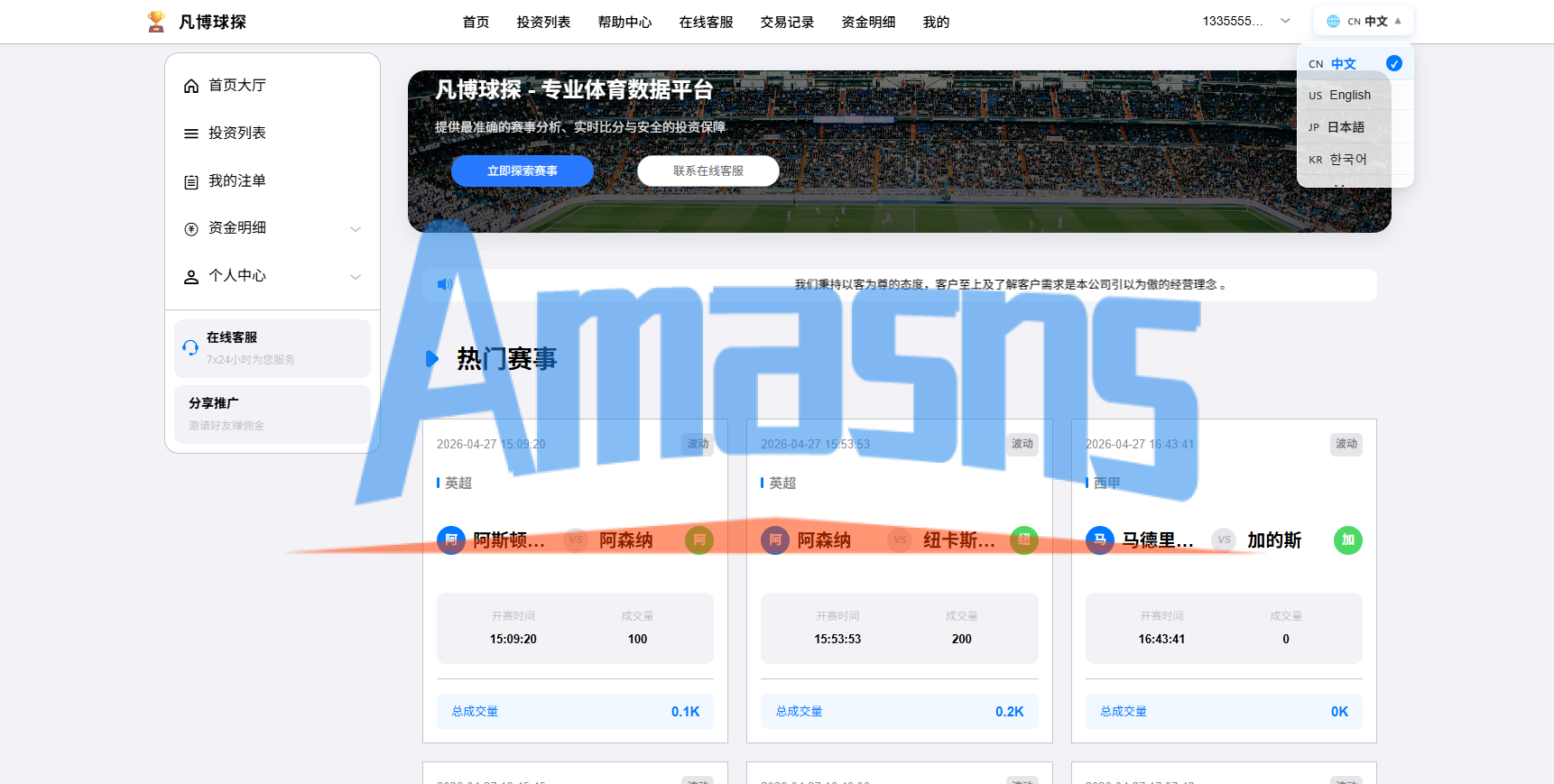Click 凡博球探 site title
The height and width of the screenshot is (784, 1554).
click(x=212, y=22)
